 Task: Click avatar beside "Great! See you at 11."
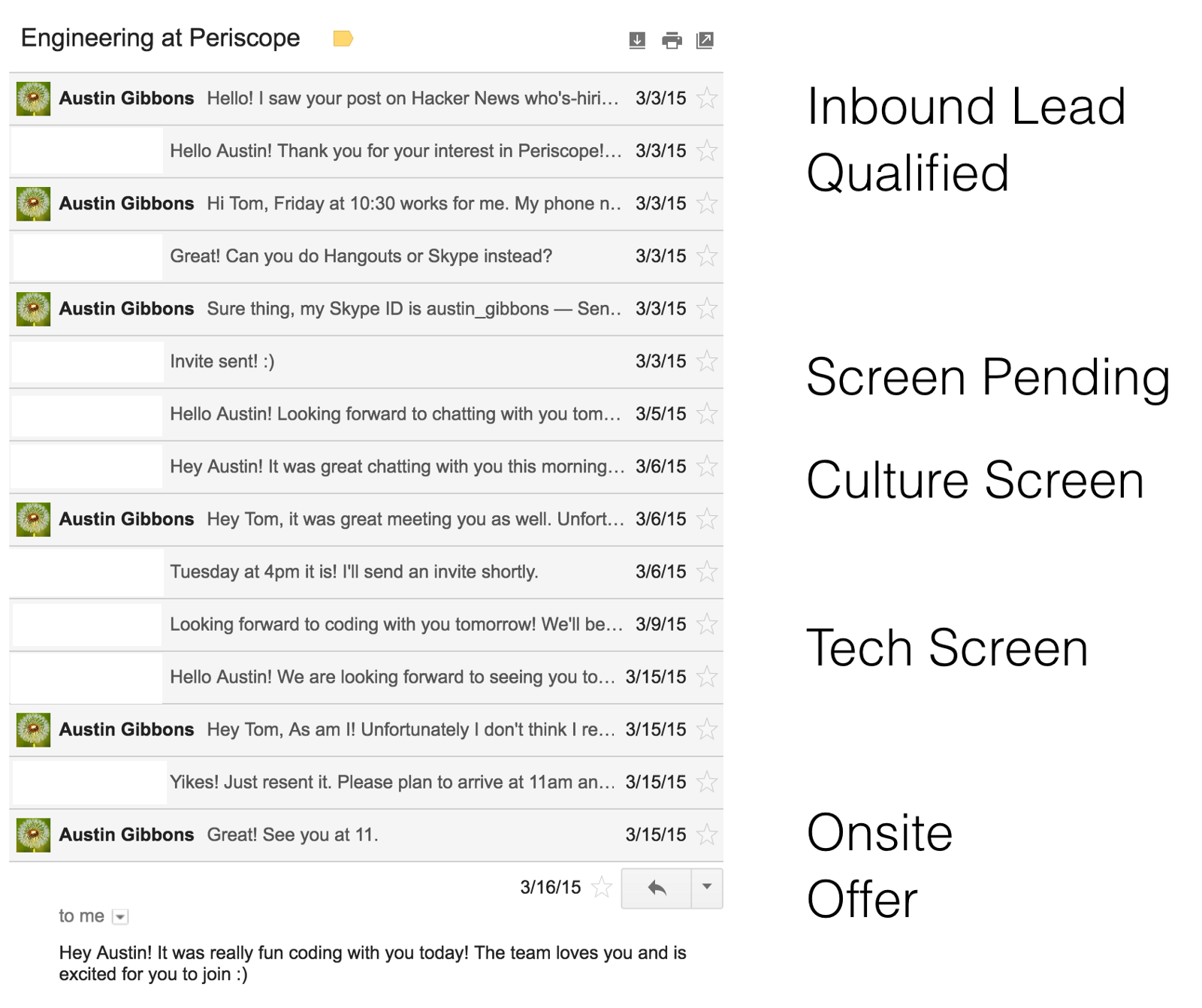click(34, 834)
